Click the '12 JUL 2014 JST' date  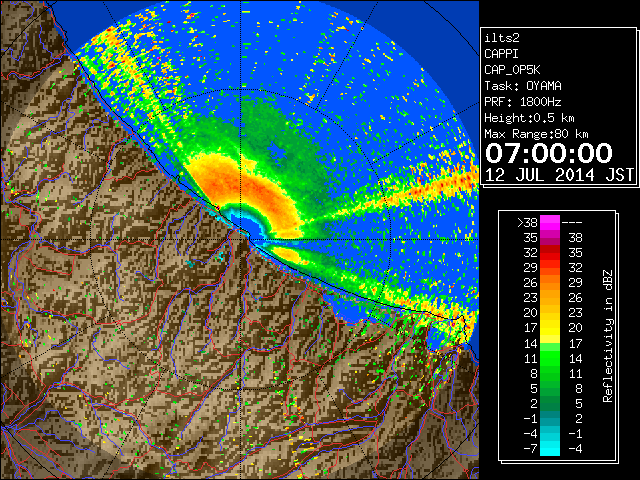tap(559, 175)
